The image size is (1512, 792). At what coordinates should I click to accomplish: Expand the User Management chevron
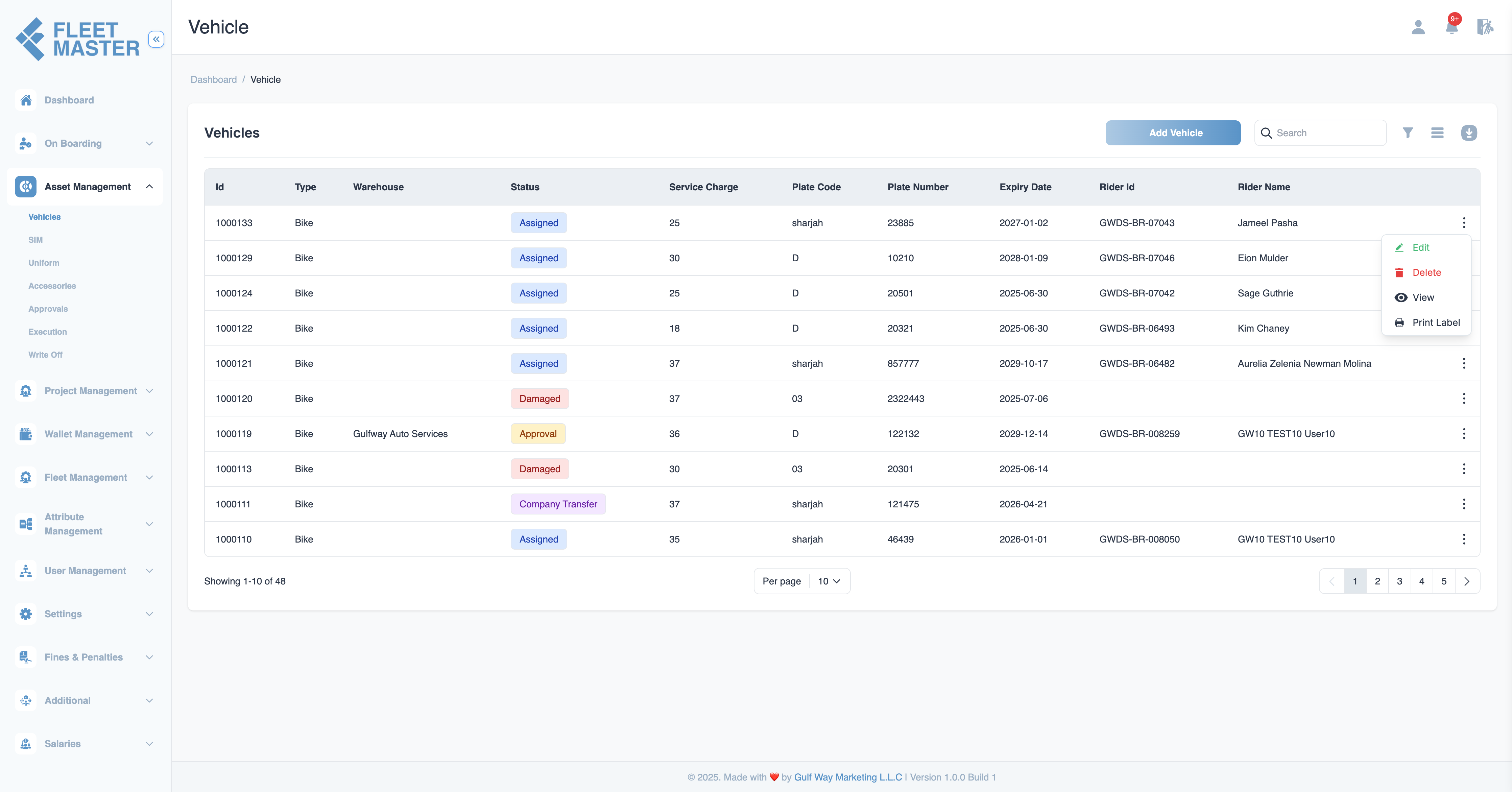click(x=149, y=571)
